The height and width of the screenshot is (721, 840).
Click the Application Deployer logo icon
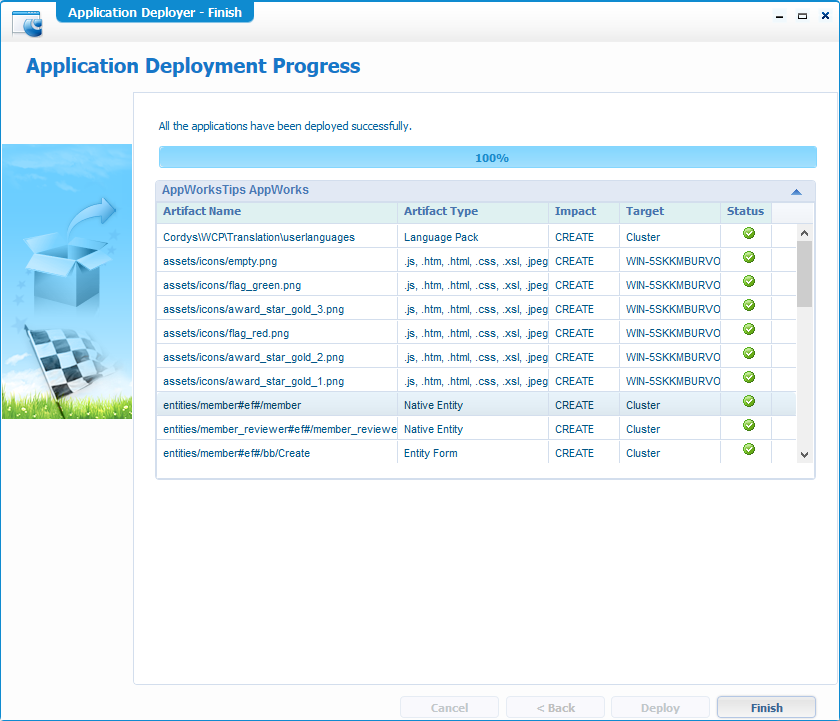tap(27, 22)
